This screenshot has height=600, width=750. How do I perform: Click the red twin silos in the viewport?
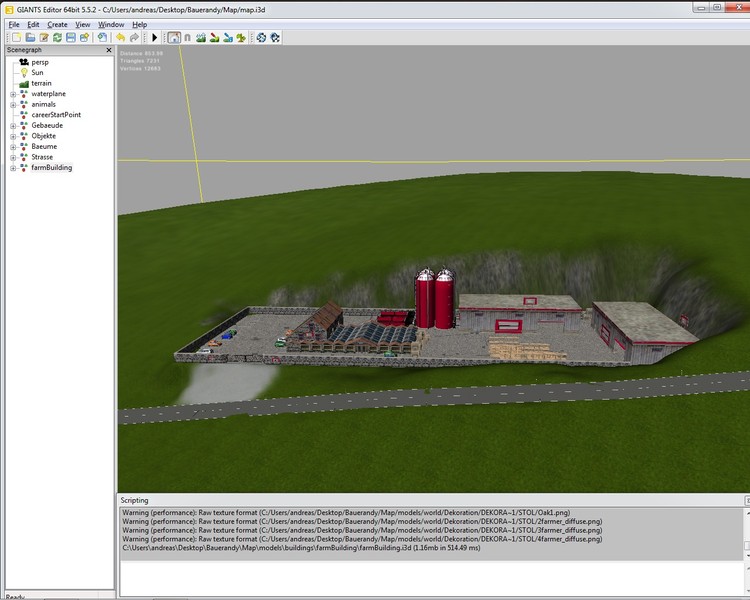tap(435, 299)
